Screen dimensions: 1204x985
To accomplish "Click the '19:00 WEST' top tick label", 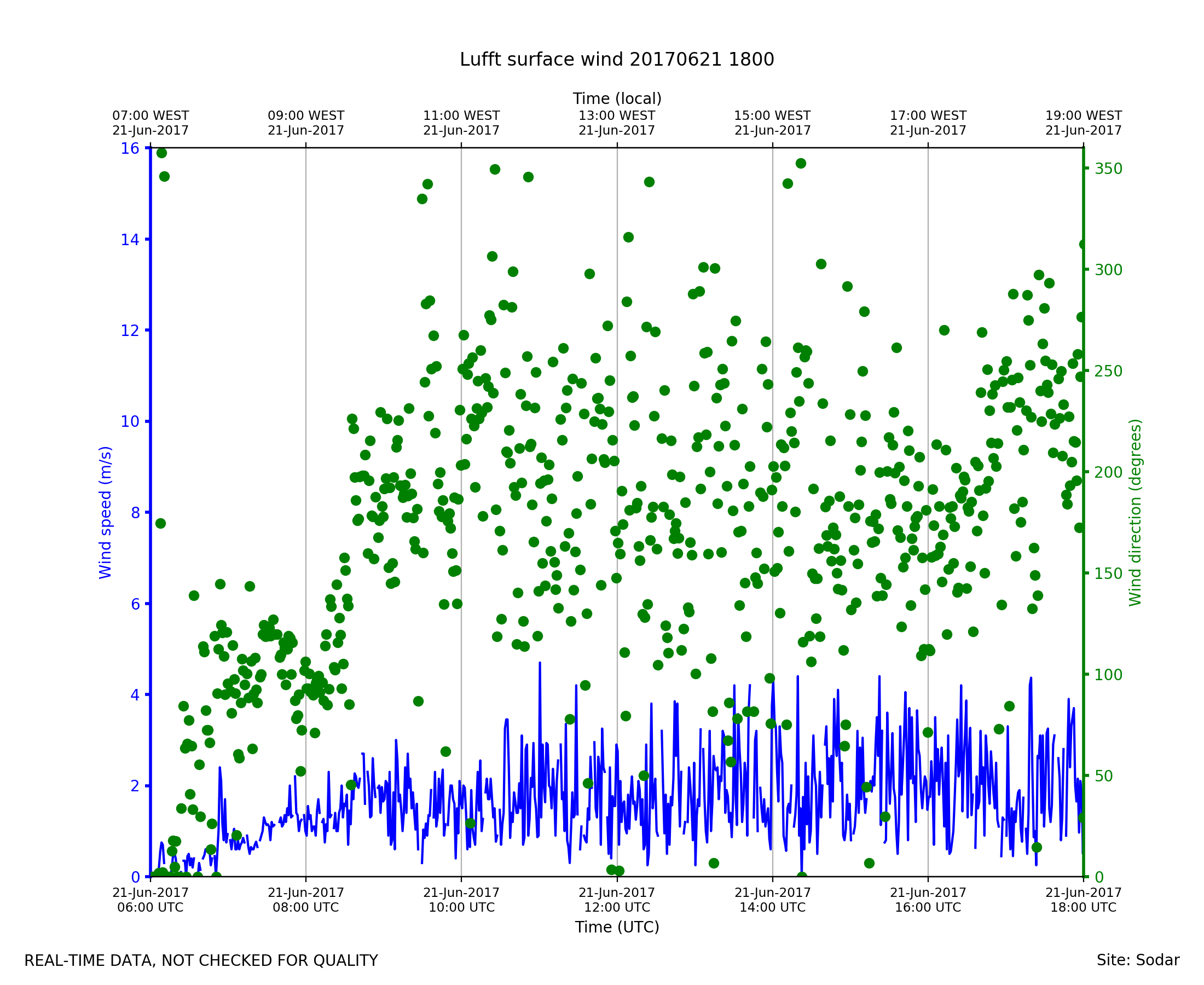I will point(1083,117).
